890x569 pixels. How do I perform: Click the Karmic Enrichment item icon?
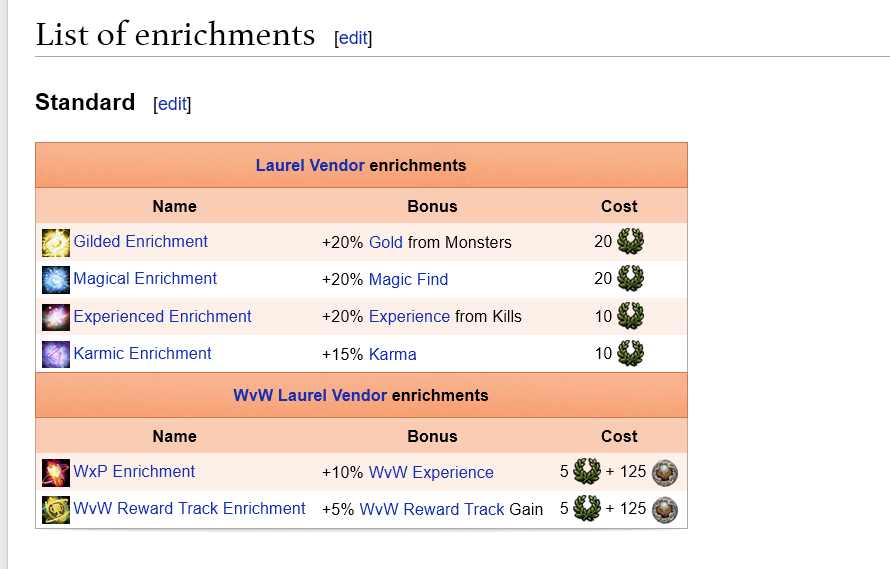(56, 354)
